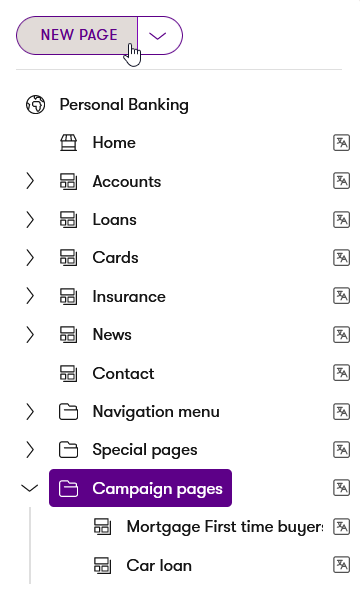Select the Cards page in the tree

[115, 258]
